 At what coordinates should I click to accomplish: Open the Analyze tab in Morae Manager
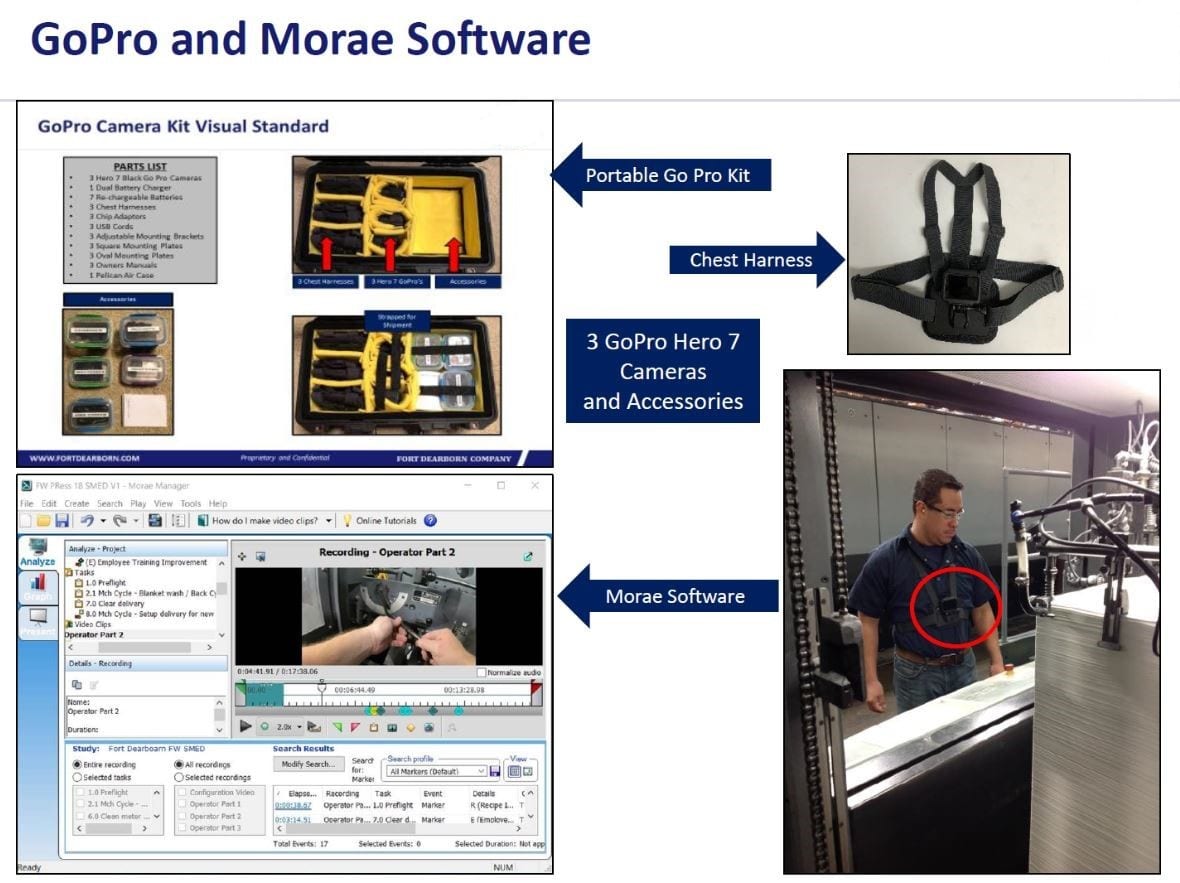(38, 553)
